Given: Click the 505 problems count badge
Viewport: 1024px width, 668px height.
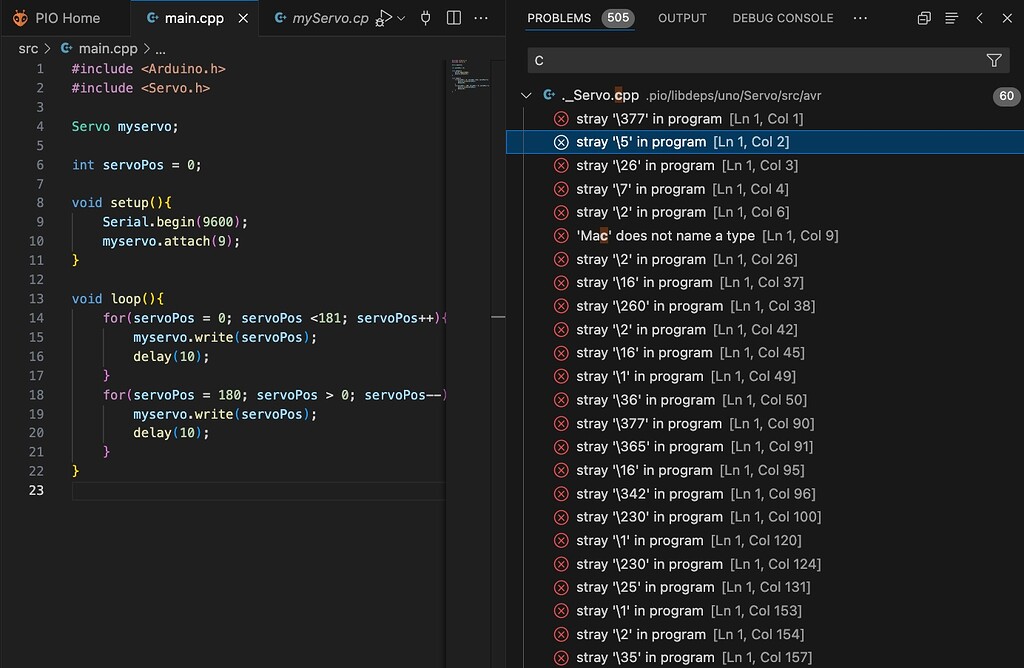Looking at the screenshot, I should point(618,18).
